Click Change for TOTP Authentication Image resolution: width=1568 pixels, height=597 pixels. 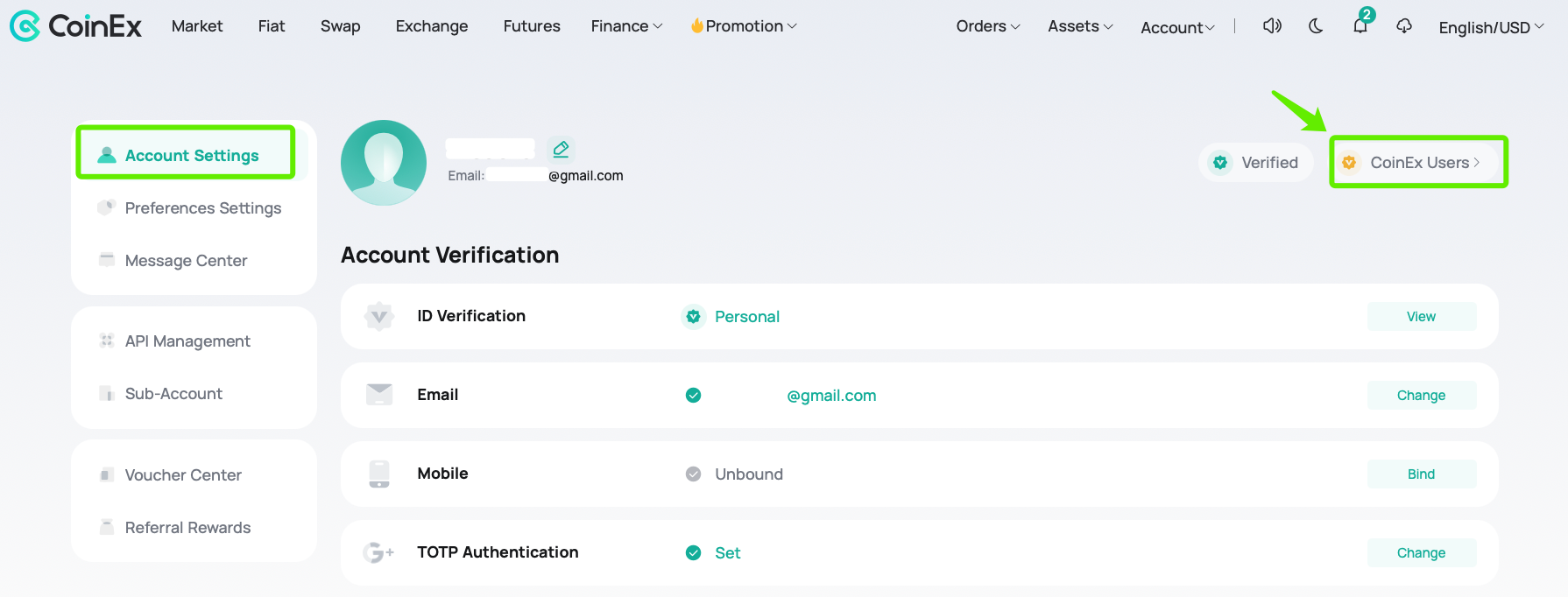[x=1421, y=552]
